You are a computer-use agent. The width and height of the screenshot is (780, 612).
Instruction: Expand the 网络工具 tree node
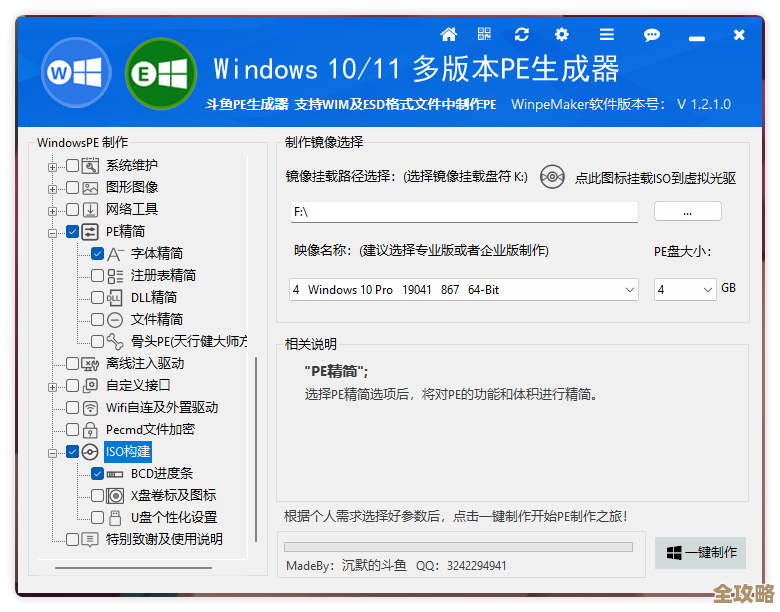click(52, 211)
